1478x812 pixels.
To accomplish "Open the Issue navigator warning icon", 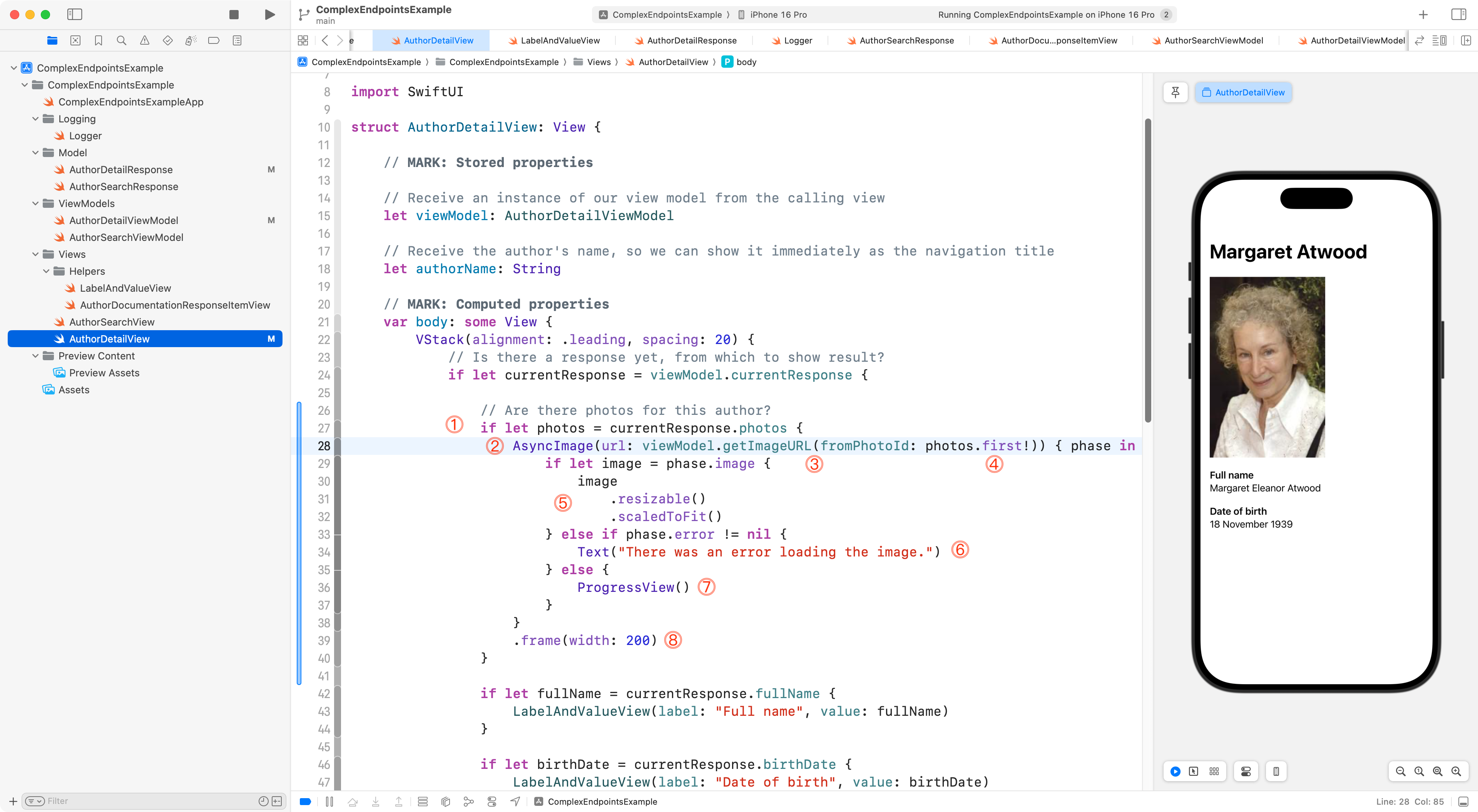I will click(x=145, y=40).
